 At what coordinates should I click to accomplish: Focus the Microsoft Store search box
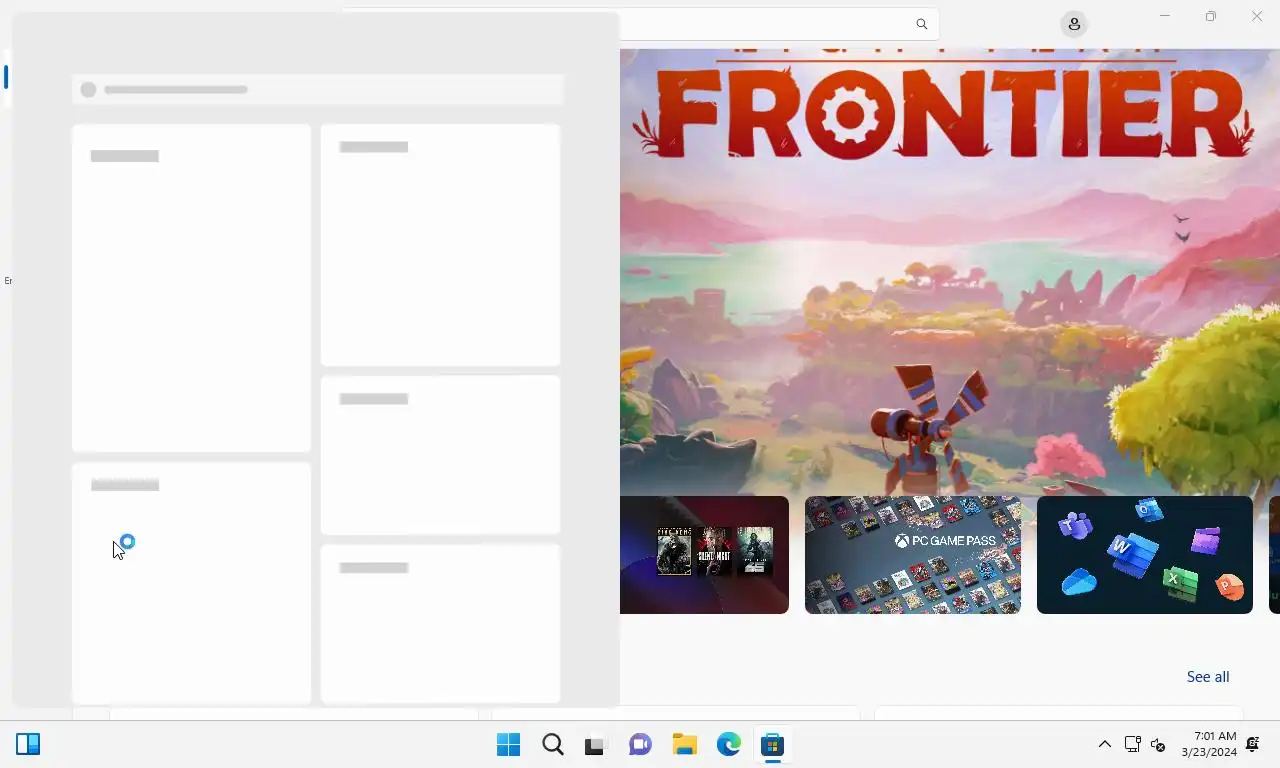coord(640,24)
